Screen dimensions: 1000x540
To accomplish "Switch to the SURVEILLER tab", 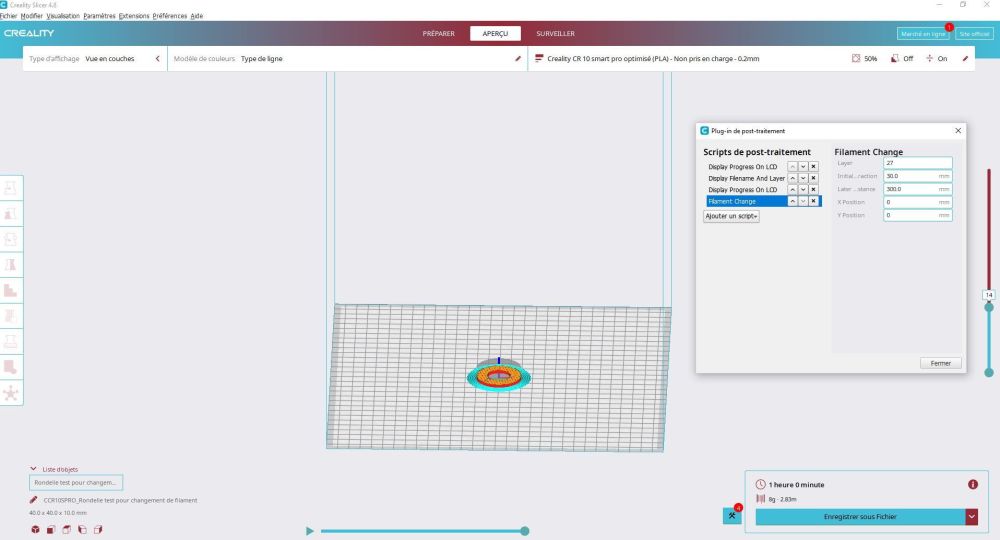I will click(555, 33).
